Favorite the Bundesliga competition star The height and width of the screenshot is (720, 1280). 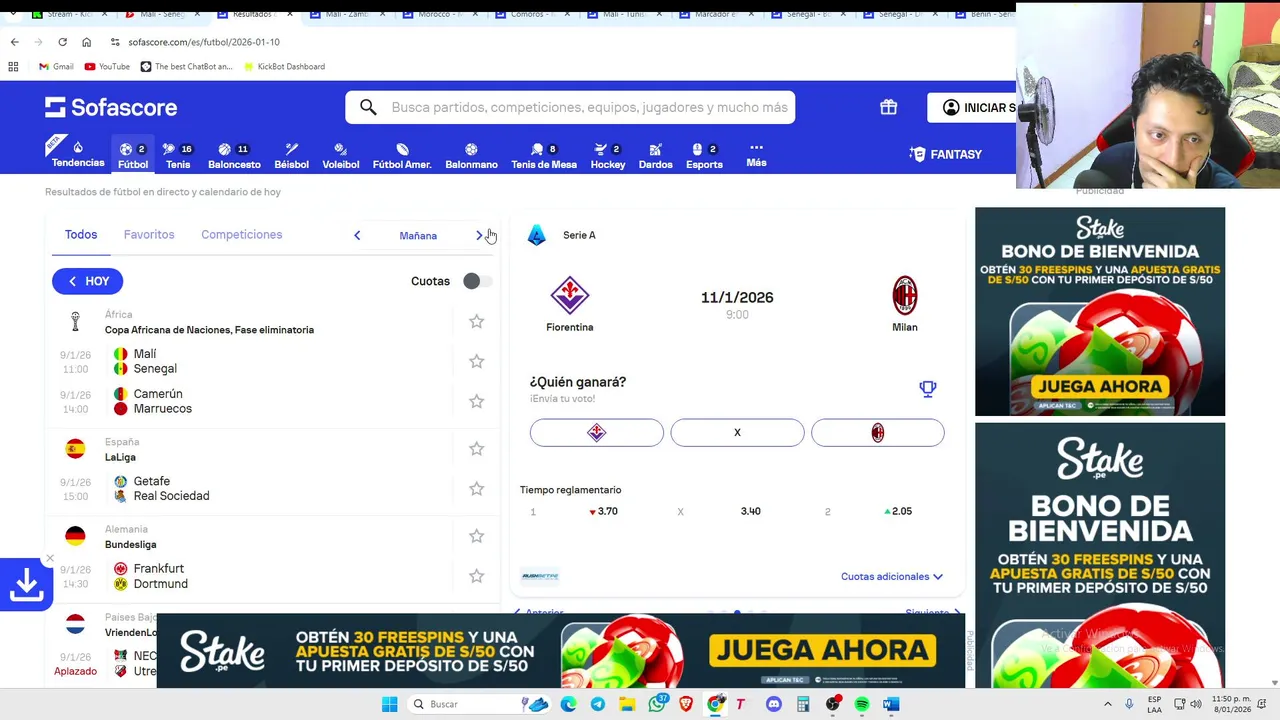coord(476,536)
